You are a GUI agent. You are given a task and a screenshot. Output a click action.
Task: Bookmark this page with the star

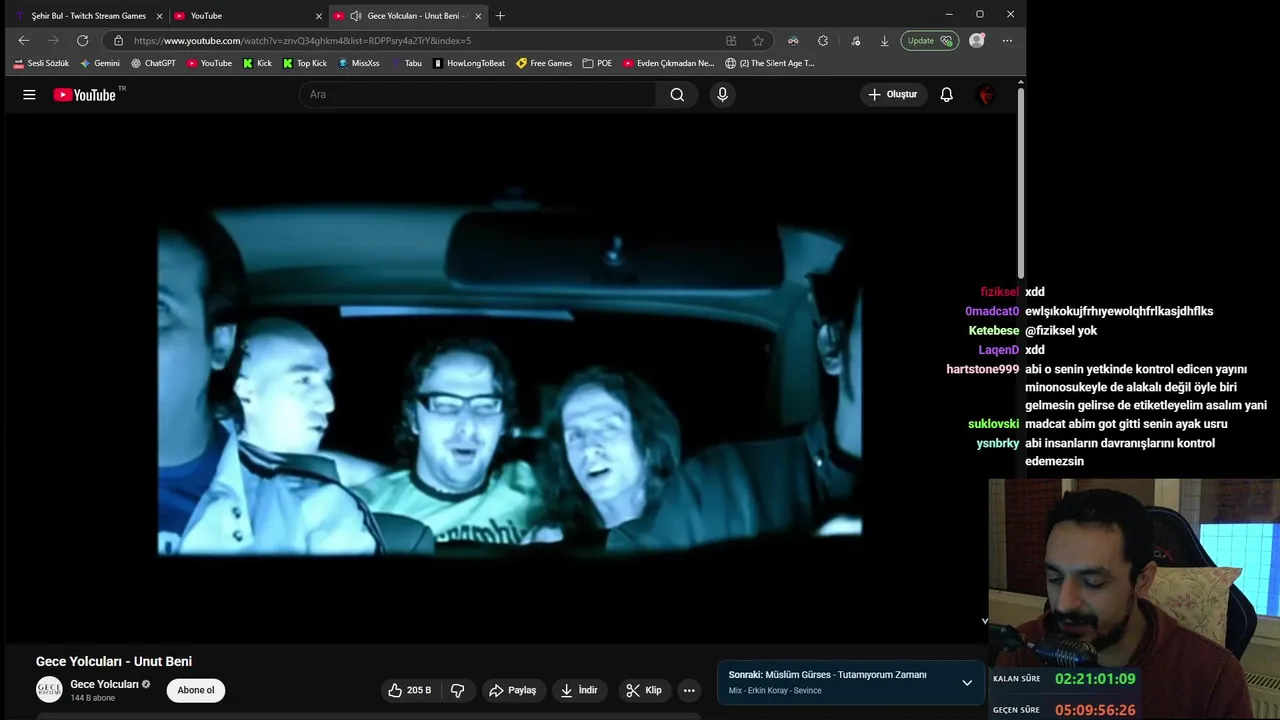(x=758, y=41)
